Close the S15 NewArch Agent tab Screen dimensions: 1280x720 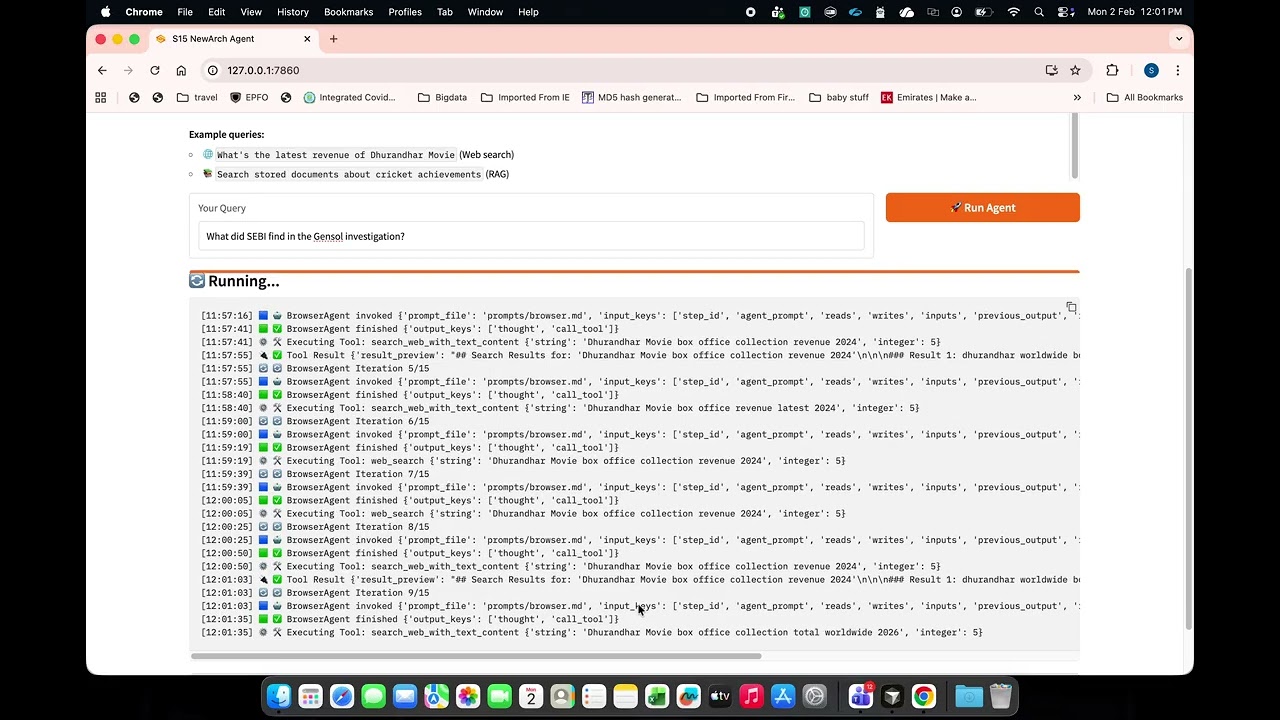coord(307,39)
